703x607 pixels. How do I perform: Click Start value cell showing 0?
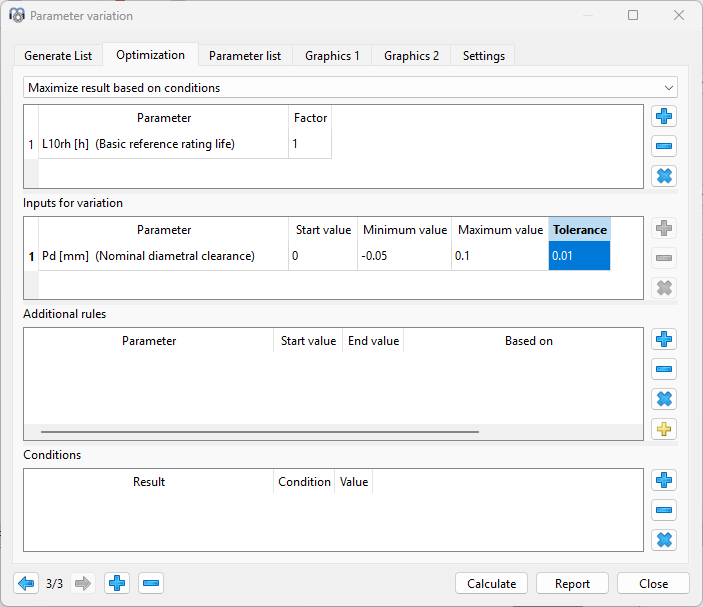[323, 256]
